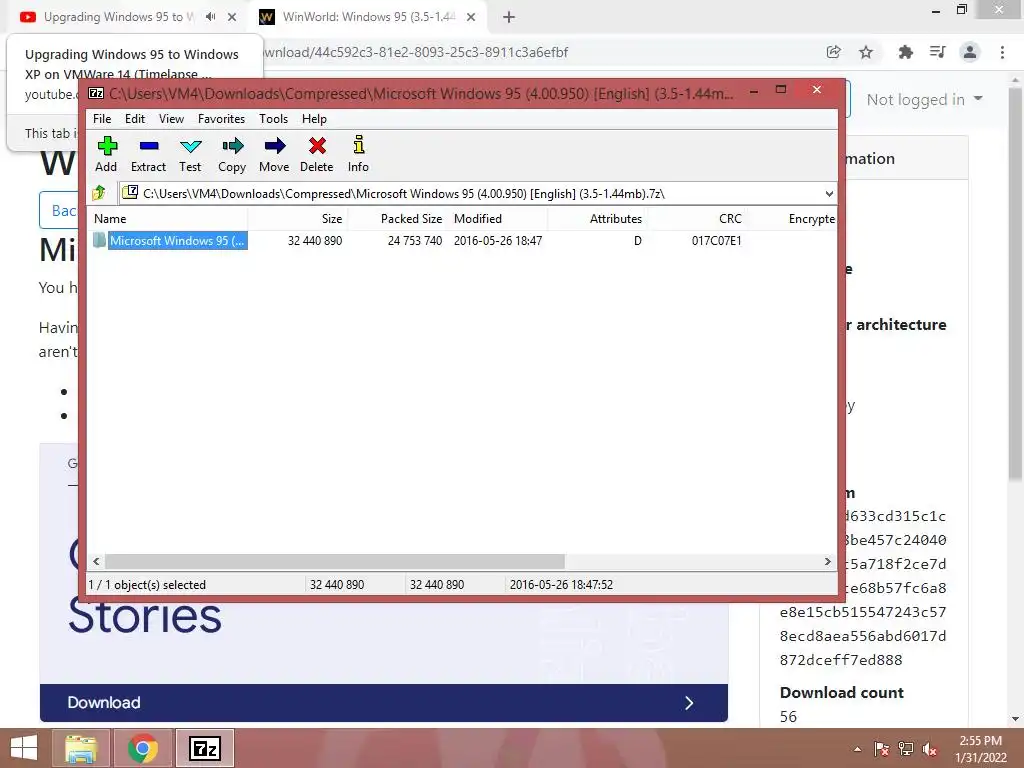Open a new Chrome tab
This screenshot has width=1024, height=768.
(509, 18)
